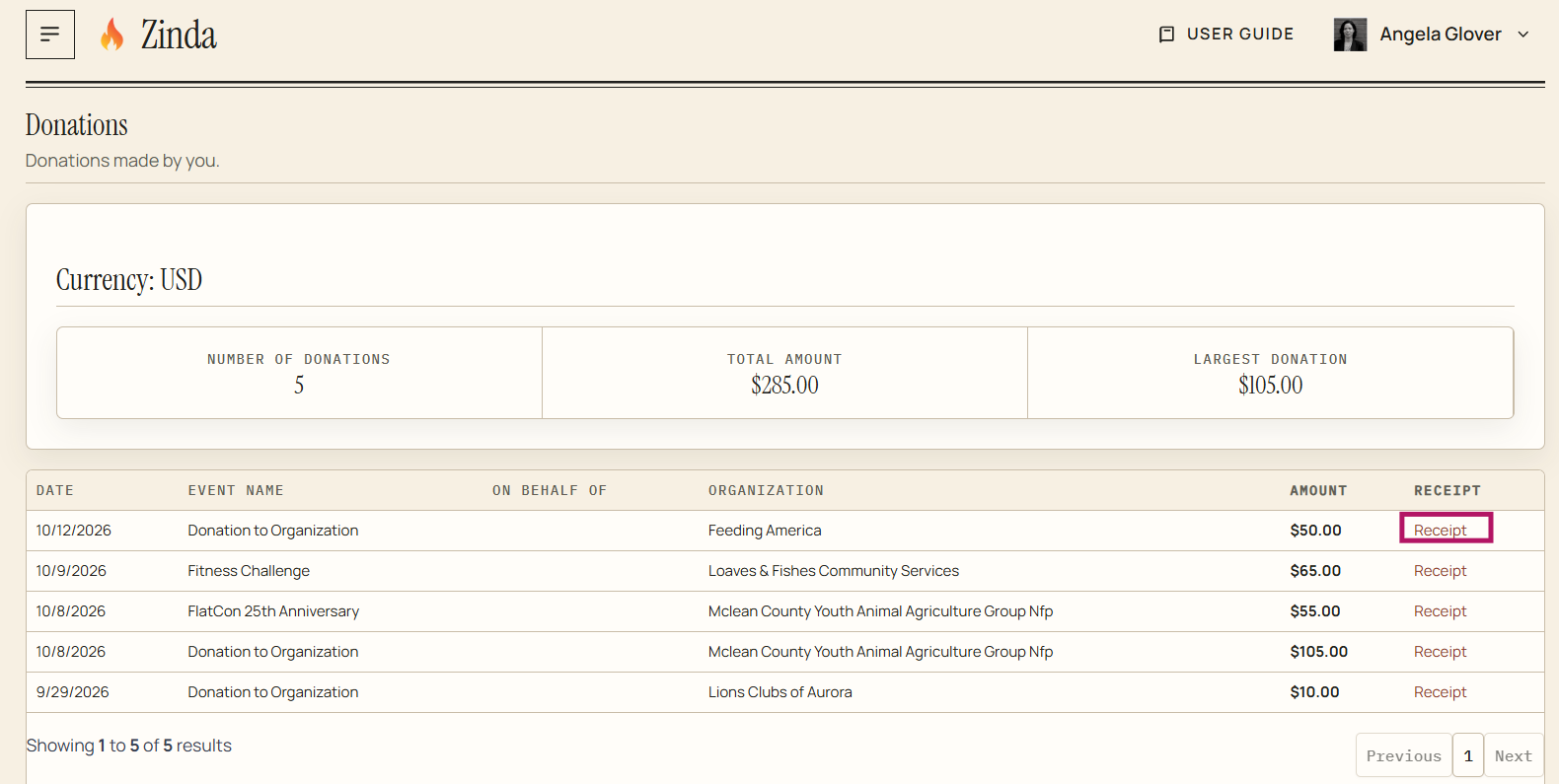Click the $10.00 amount cell
The width and height of the screenshot is (1559, 784).
[1314, 692]
